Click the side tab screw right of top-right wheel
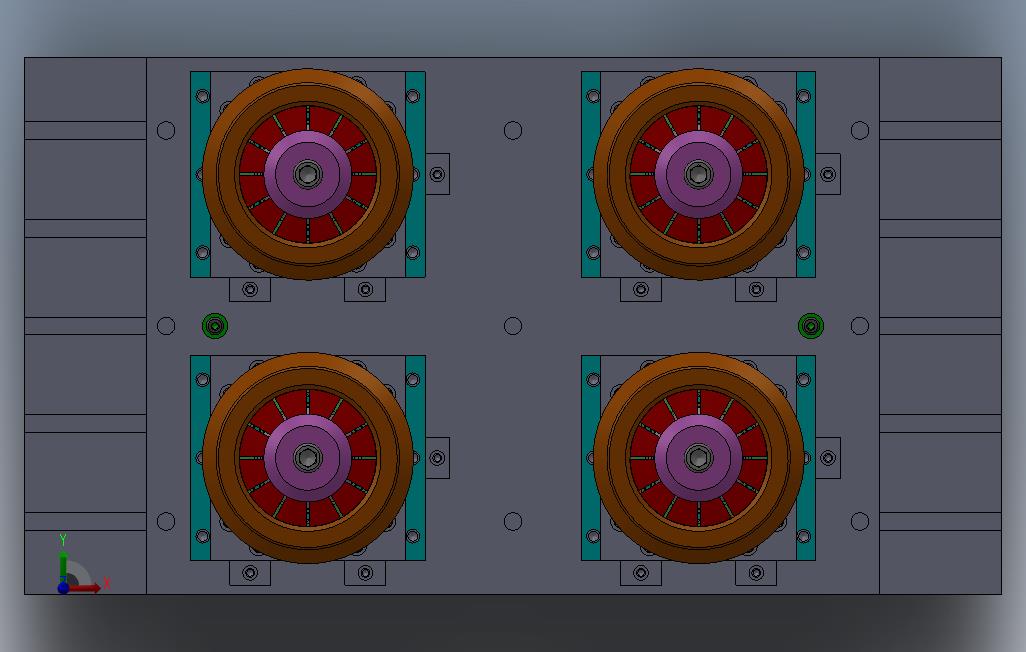This screenshot has width=1026, height=652. 828,174
